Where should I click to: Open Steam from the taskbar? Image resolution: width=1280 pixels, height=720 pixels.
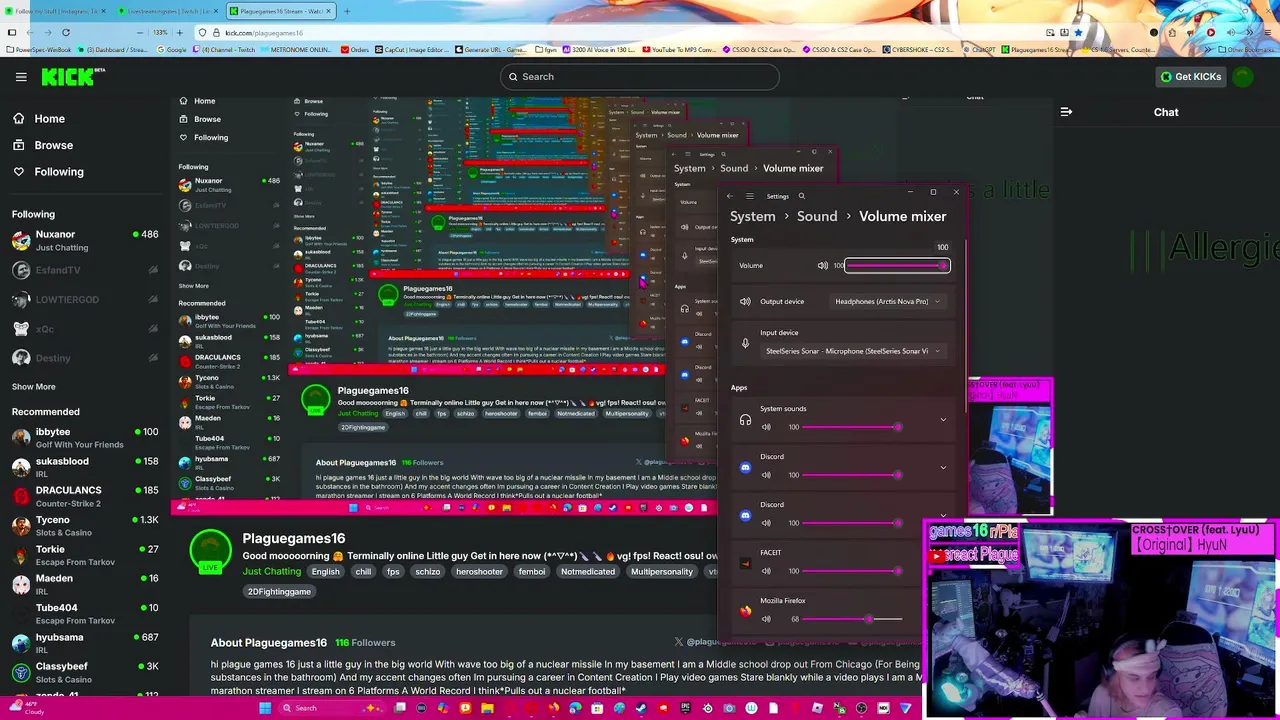[641, 708]
